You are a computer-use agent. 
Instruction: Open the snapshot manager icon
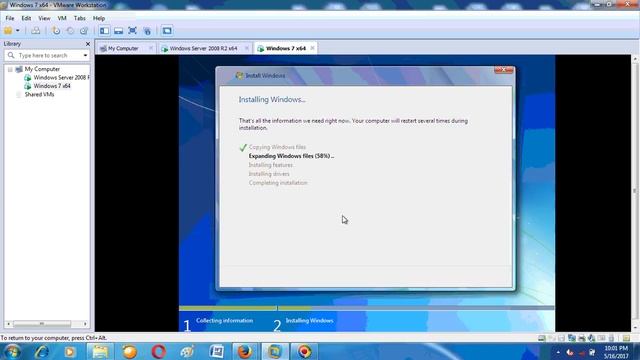point(84,31)
